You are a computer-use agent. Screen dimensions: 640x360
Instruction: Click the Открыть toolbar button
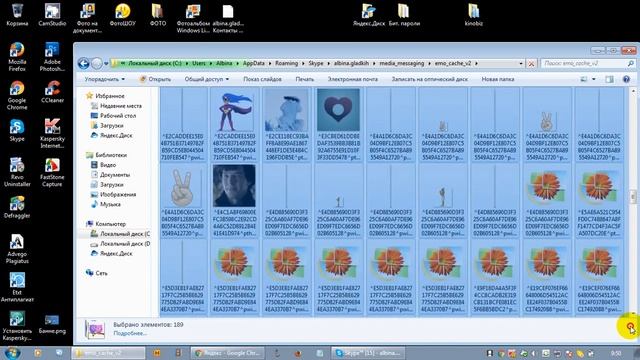click(x=155, y=79)
